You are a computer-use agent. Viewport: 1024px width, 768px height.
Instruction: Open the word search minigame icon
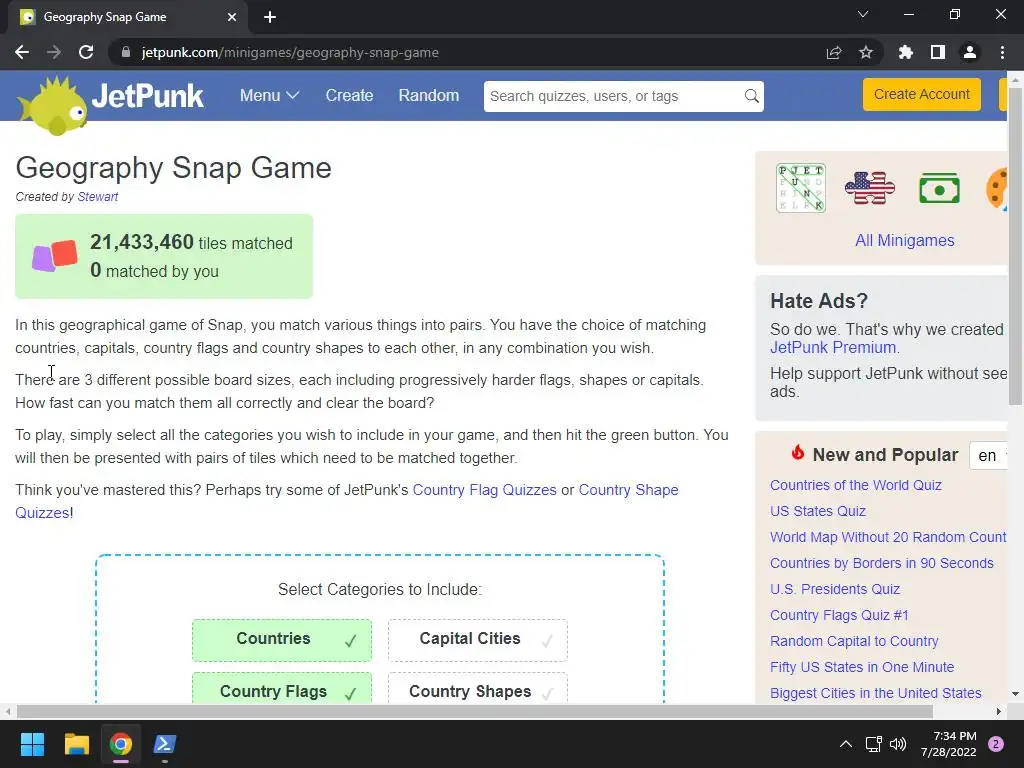(x=801, y=188)
